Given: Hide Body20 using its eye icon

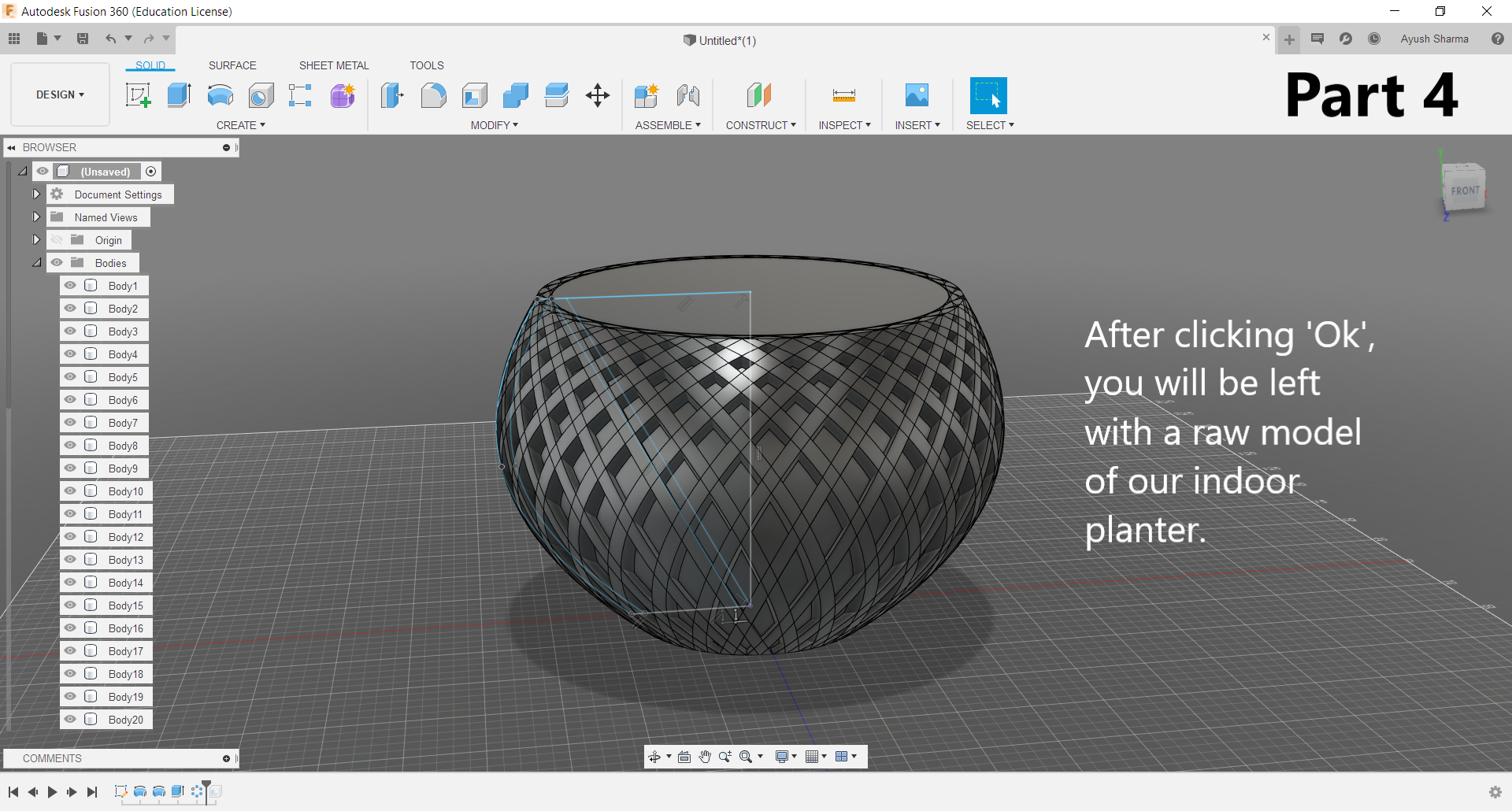Looking at the screenshot, I should click(70, 720).
